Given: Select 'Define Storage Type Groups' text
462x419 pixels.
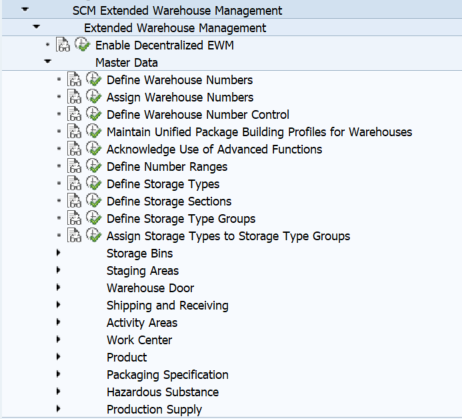Looking at the screenshot, I should (181, 219).
